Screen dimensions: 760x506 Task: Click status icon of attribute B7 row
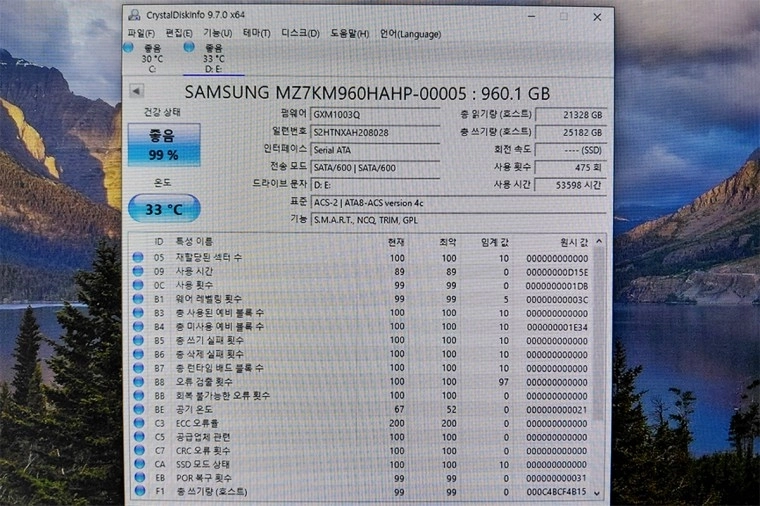tap(139, 368)
